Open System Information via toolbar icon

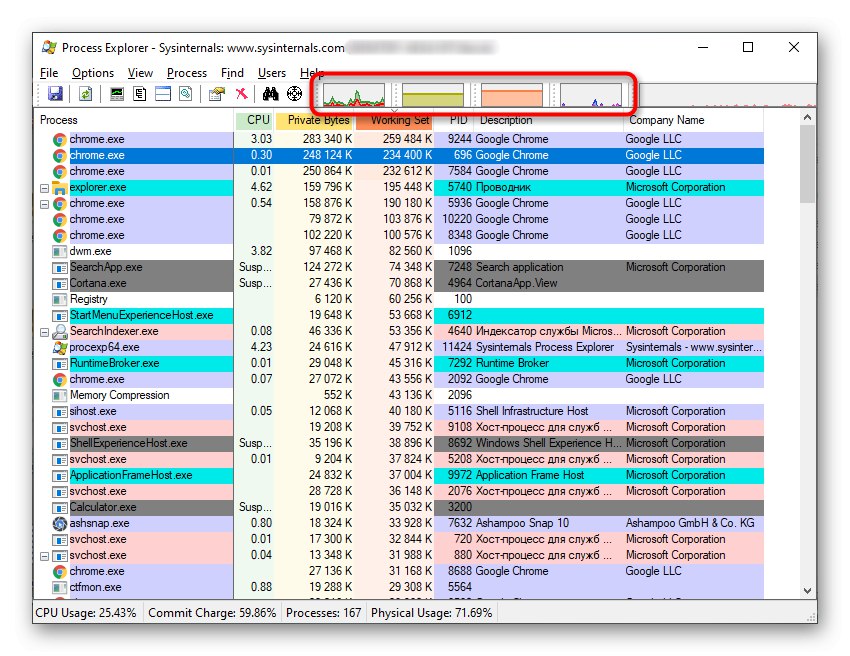[x=117, y=94]
